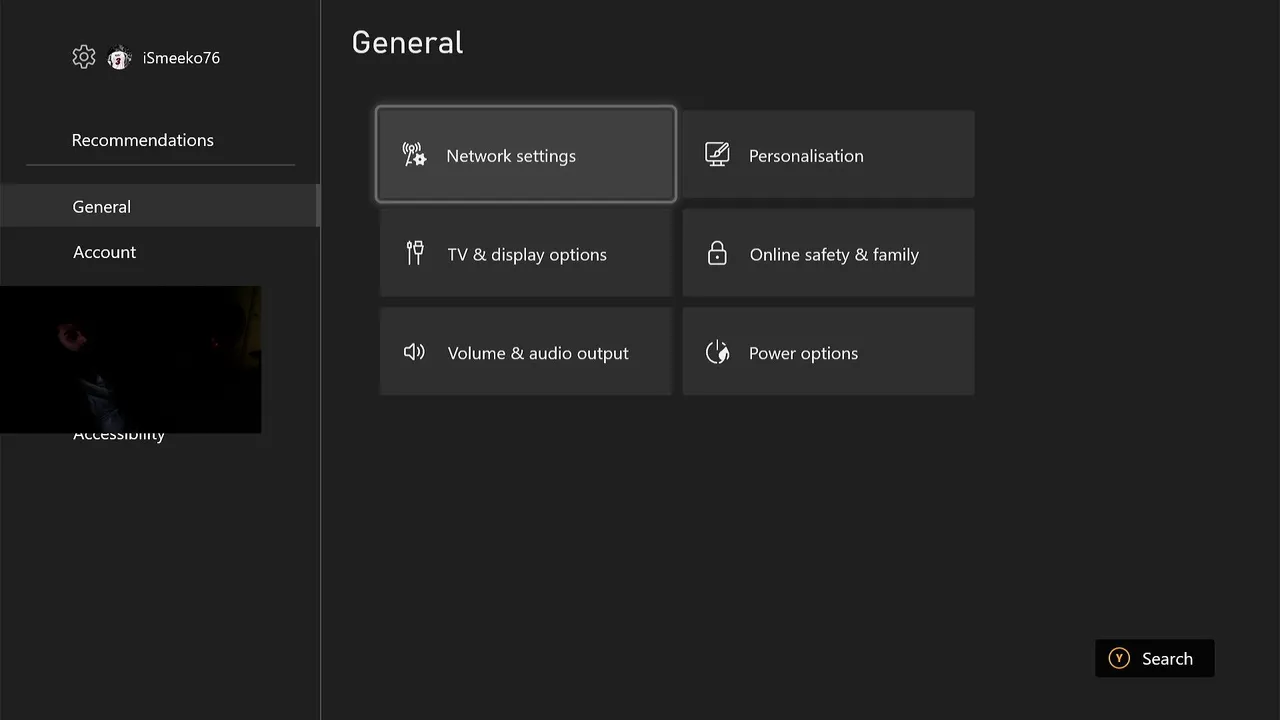
Task: Open the Recommendations menu item
Action: pos(143,140)
